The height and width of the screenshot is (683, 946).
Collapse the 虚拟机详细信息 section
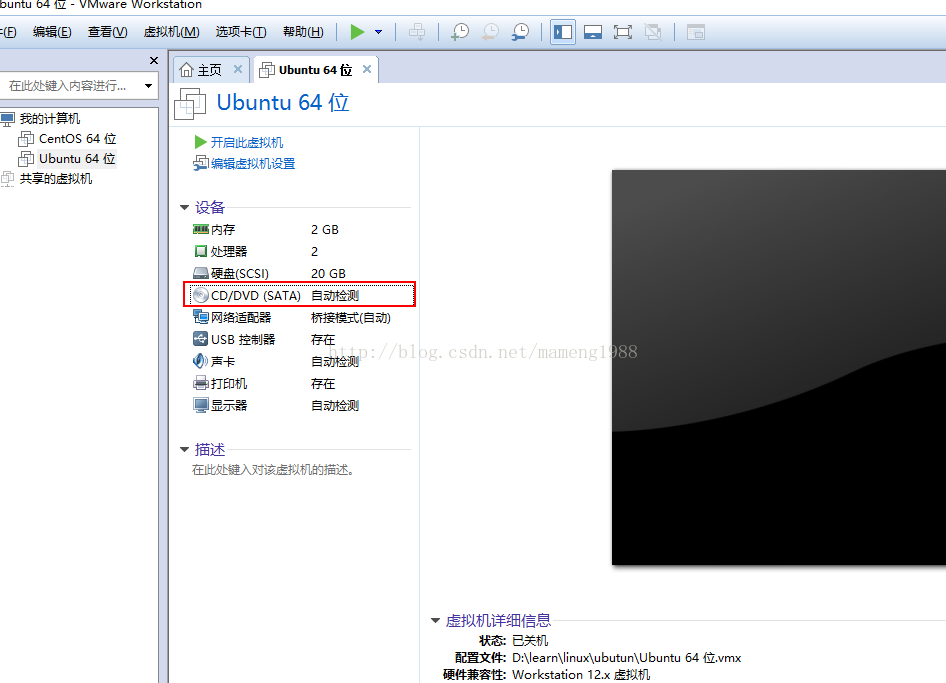435,620
